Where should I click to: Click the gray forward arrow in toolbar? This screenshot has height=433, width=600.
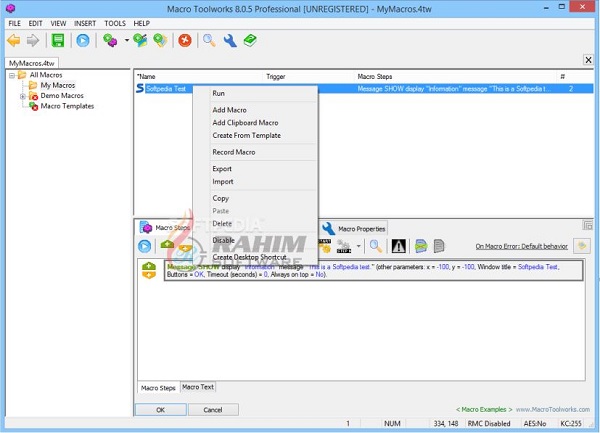click(x=33, y=41)
